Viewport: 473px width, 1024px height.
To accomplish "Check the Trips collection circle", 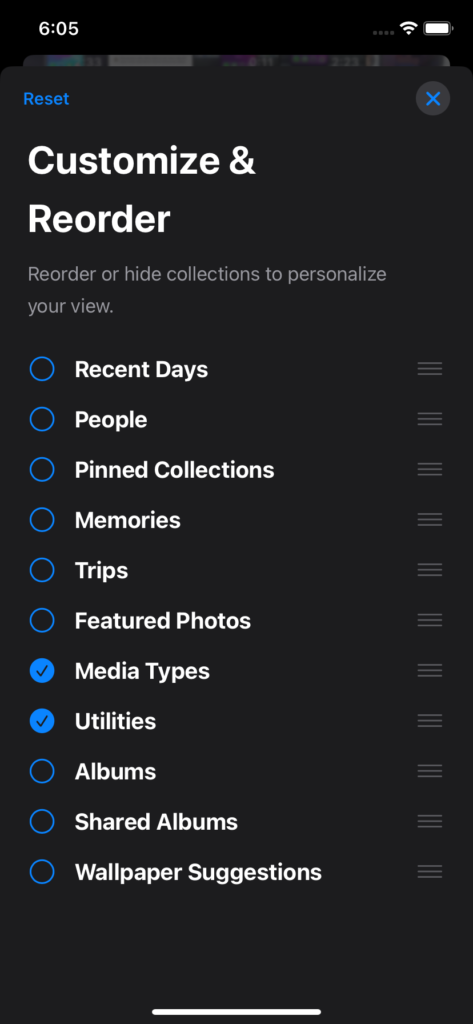I will tap(42, 570).
